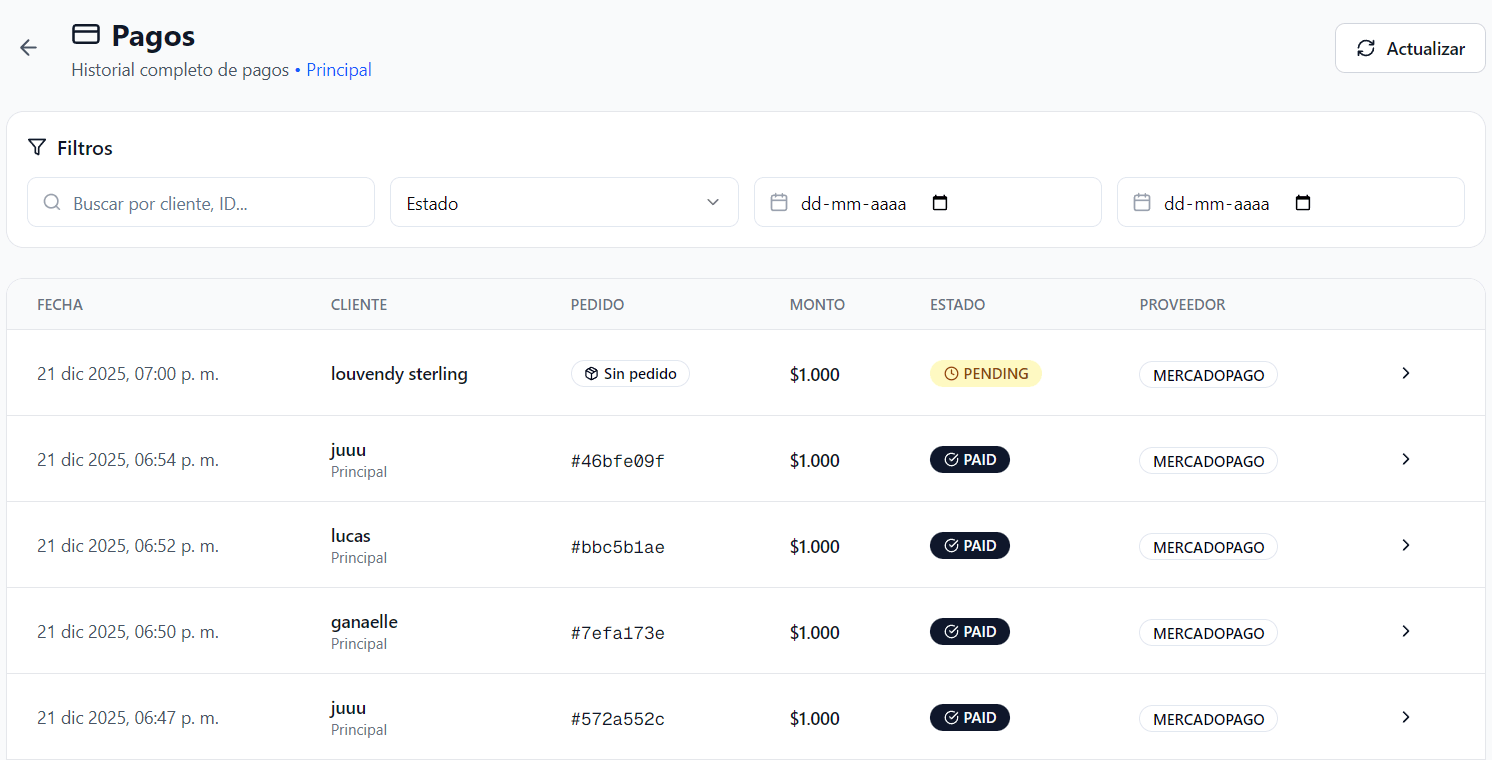Image resolution: width=1492 pixels, height=760 pixels.
Task: Click the package icon in Sin pedido badge
Action: click(591, 374)
